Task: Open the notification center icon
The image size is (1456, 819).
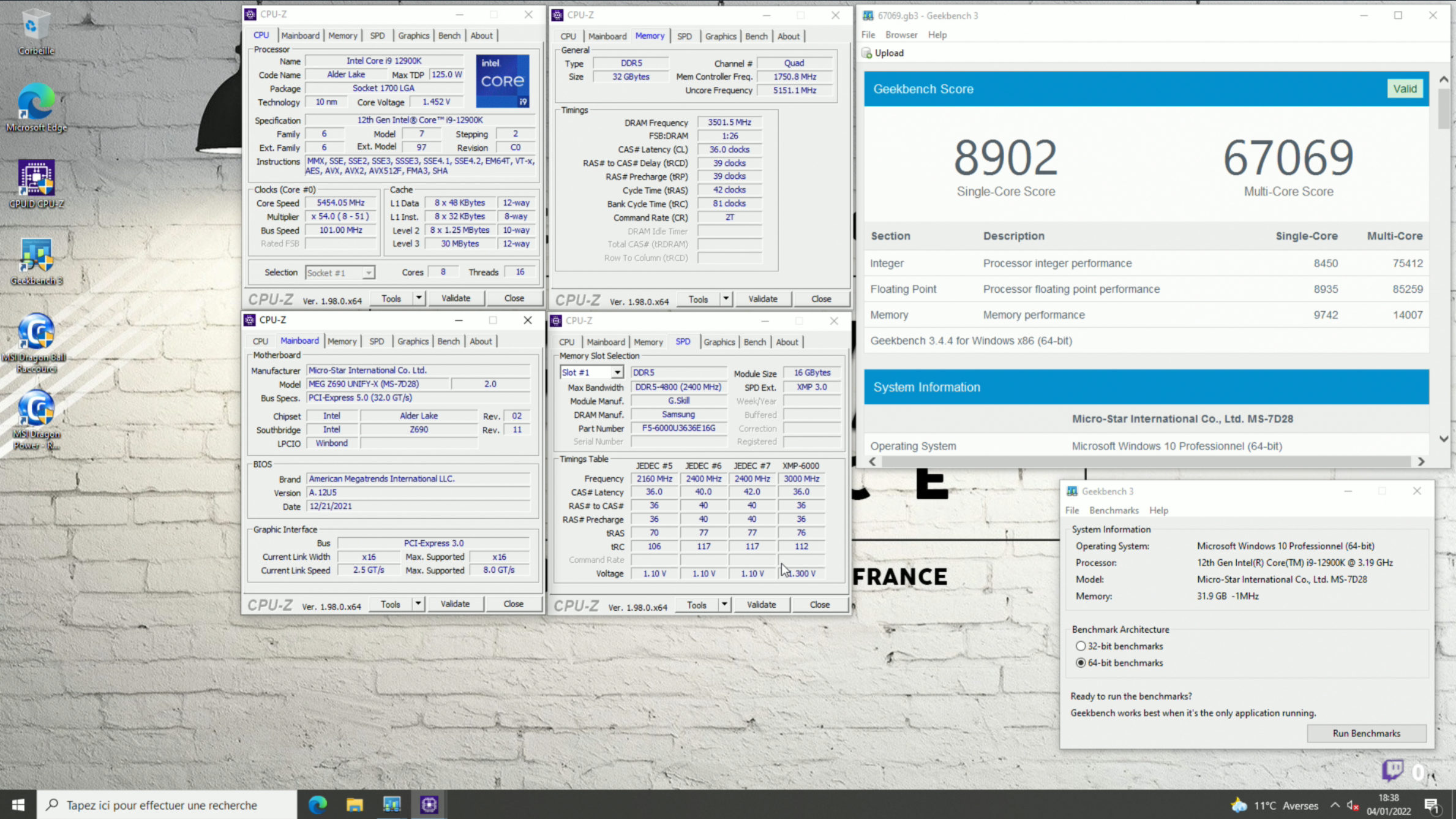Action: tap(1432, 805)
